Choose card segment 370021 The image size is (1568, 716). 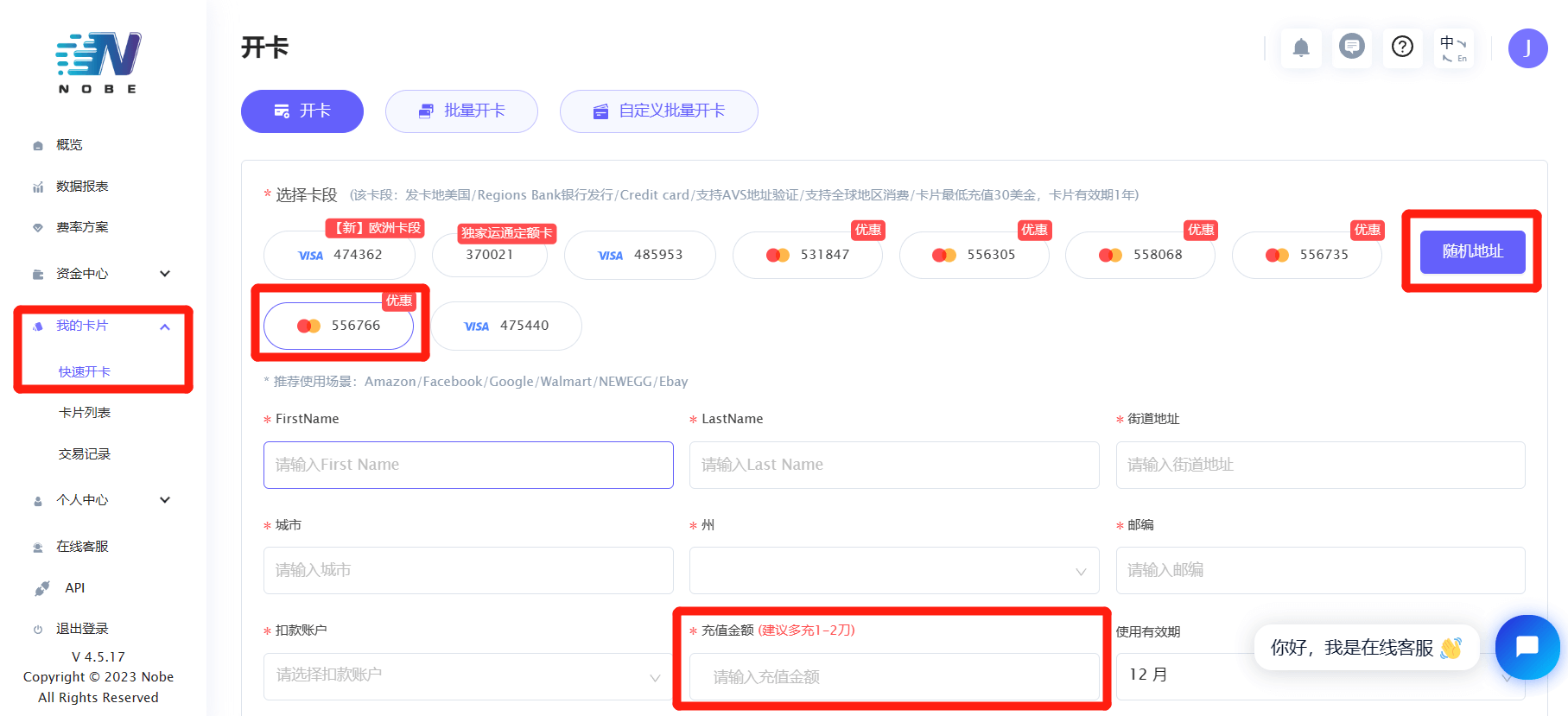[x=490, y=255]
